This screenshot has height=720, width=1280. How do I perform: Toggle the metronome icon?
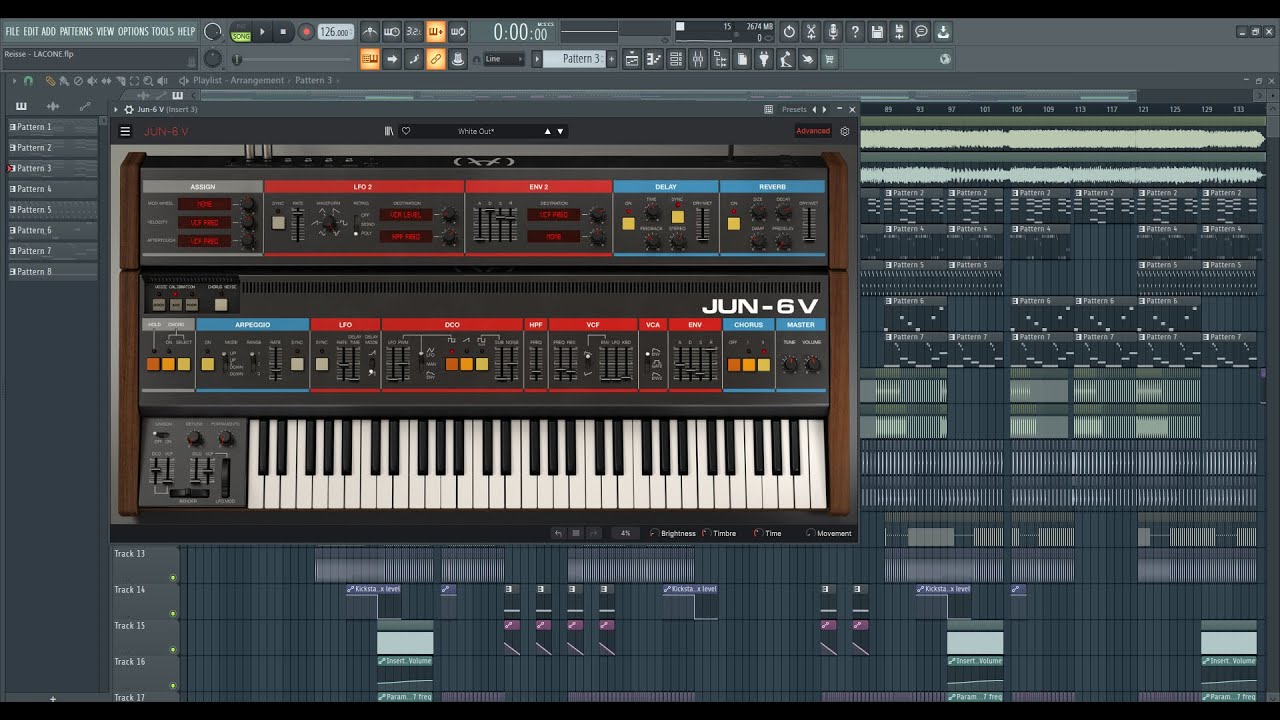(370, 32)
